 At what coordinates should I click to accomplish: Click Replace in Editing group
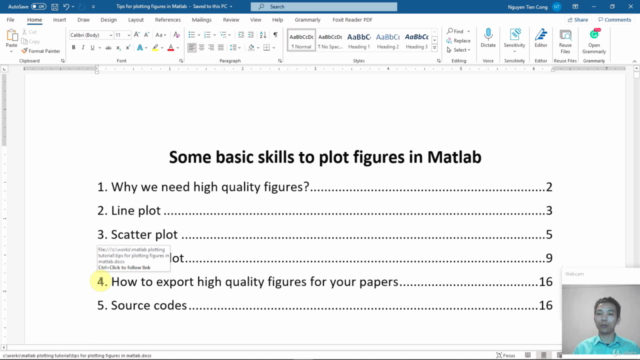tap(458, 41)
